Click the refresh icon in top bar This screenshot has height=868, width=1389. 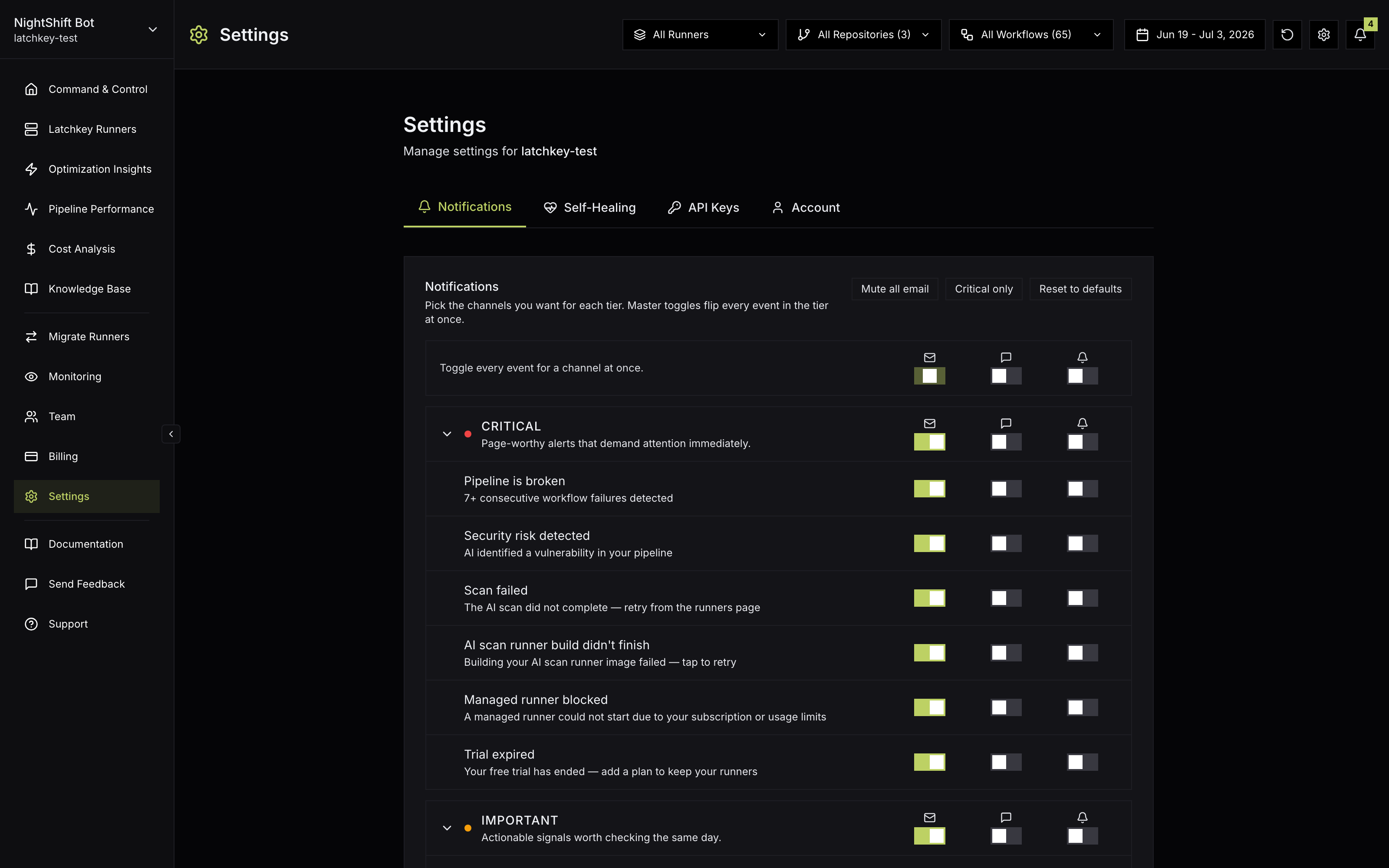1287,34
